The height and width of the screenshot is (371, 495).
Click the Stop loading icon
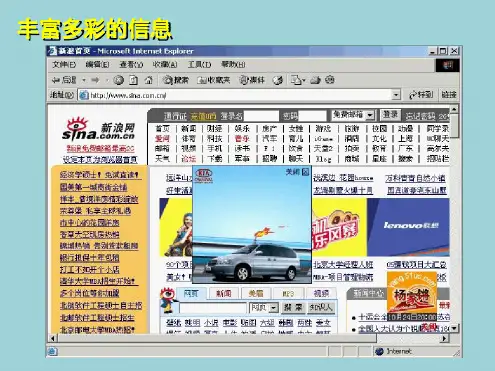pyautogui.click(x=118, y=80)
